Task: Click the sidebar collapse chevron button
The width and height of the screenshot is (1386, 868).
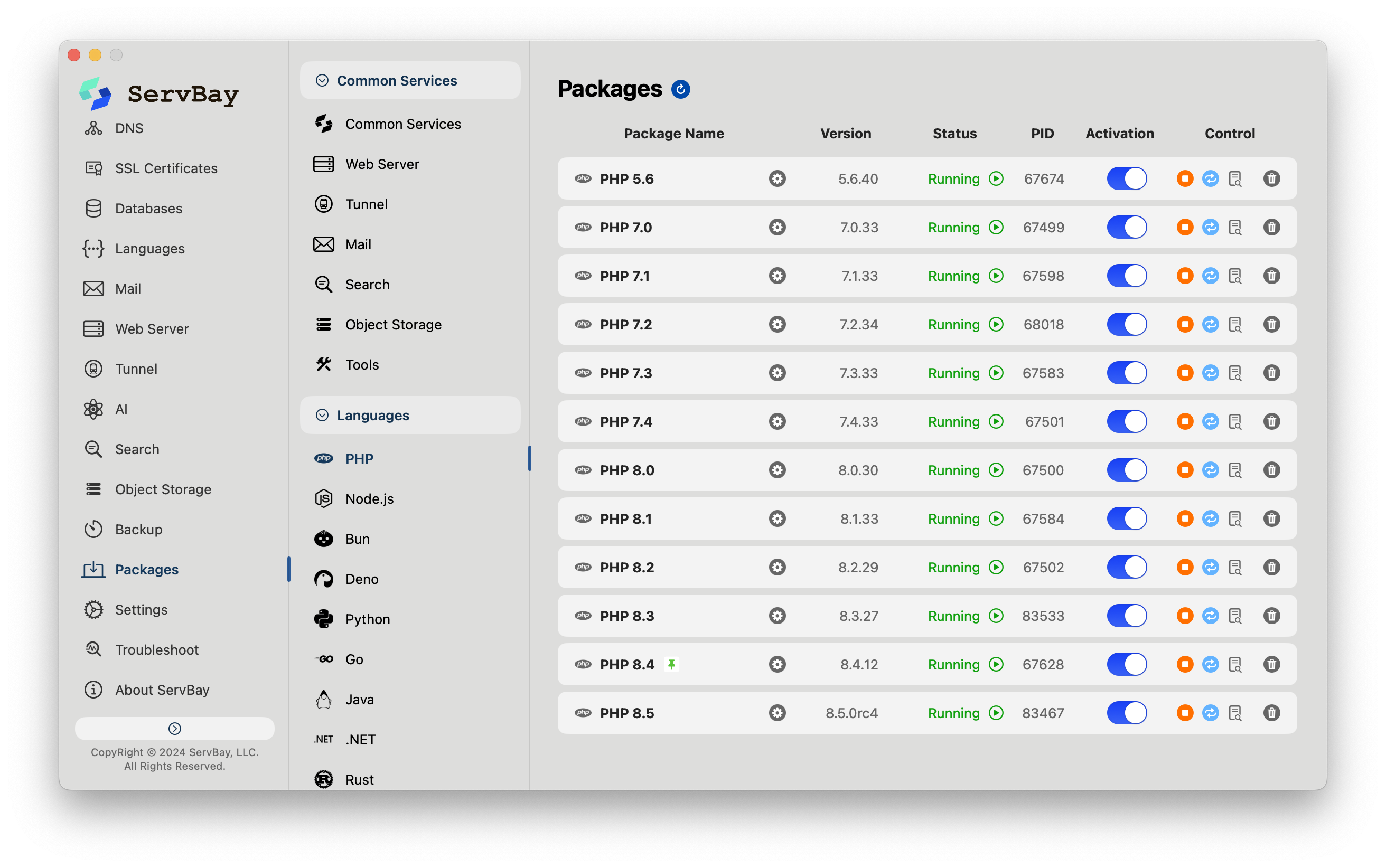Action: pos(174,729)
